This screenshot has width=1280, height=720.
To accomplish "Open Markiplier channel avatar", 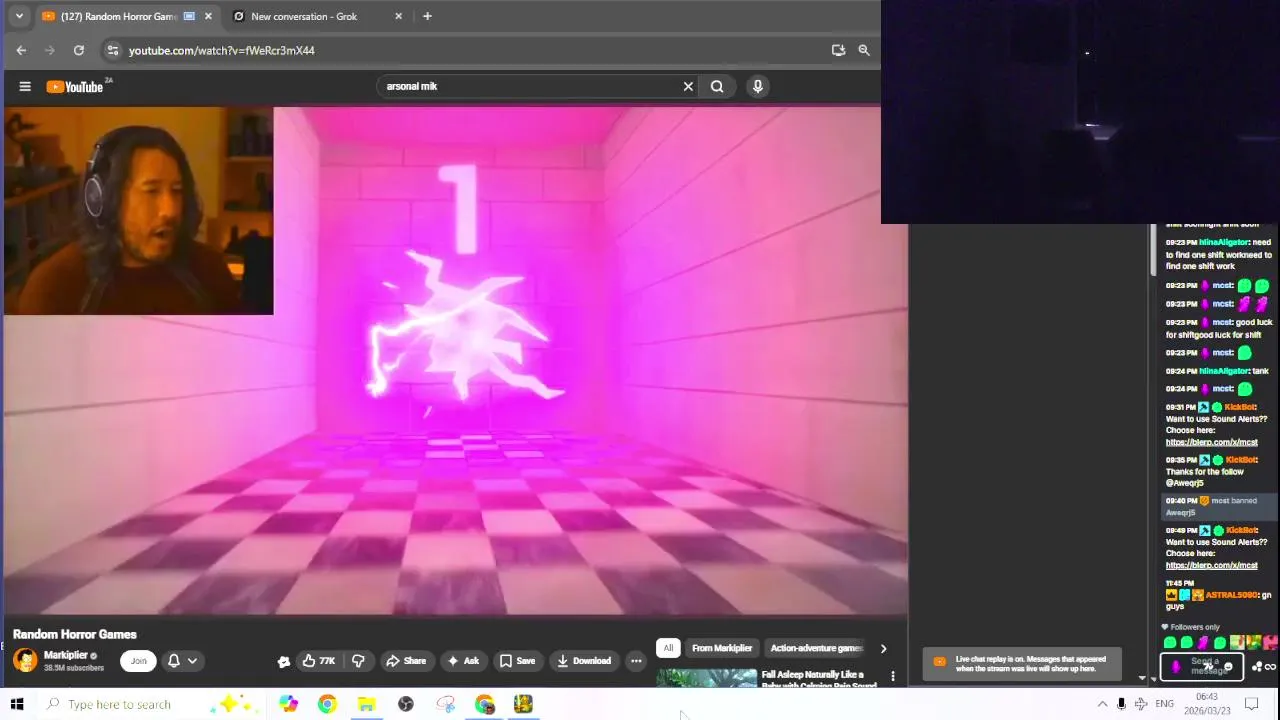I will click(25, 660).
